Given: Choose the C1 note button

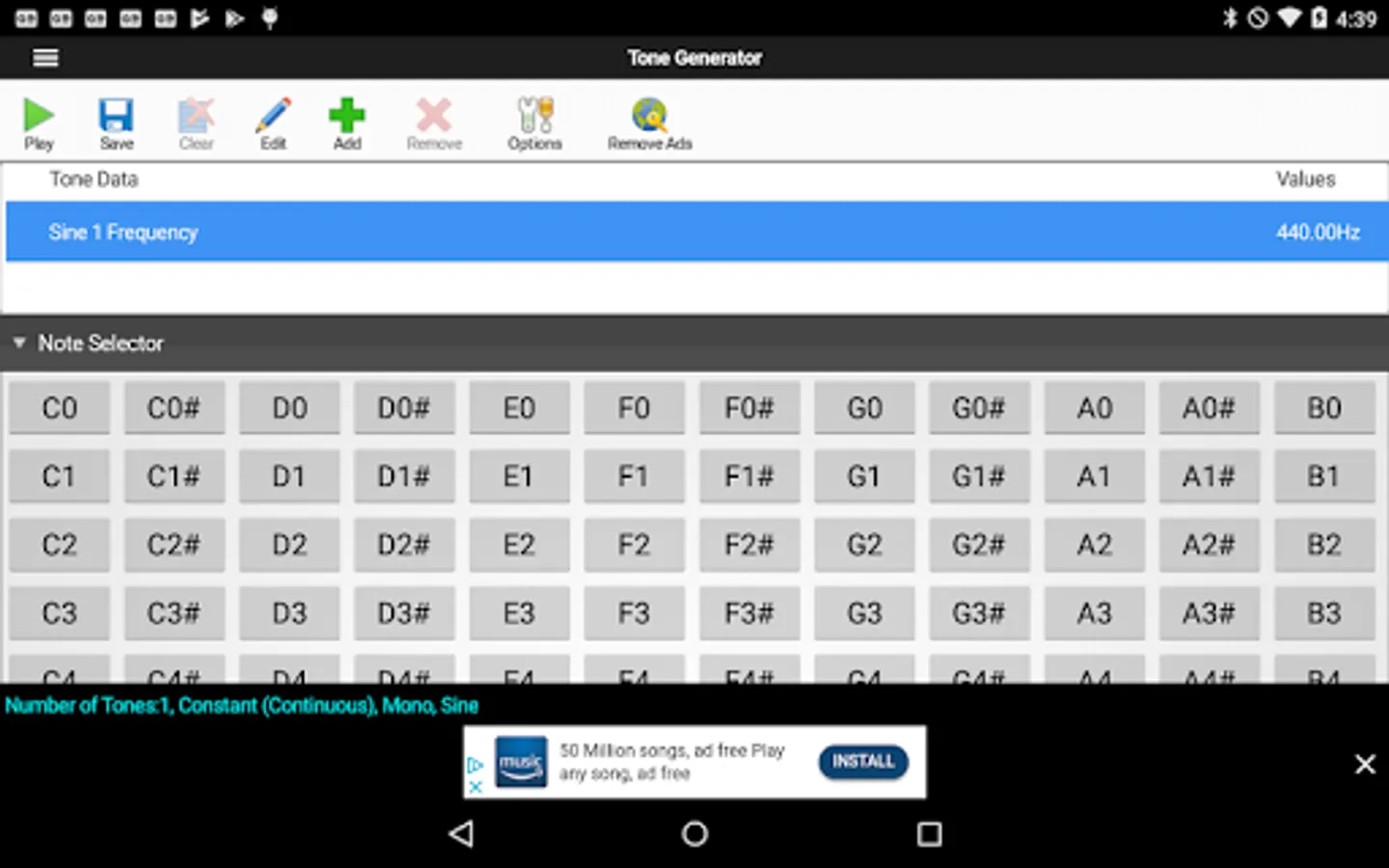Looking at the screenshot, I should pos(59,476).
